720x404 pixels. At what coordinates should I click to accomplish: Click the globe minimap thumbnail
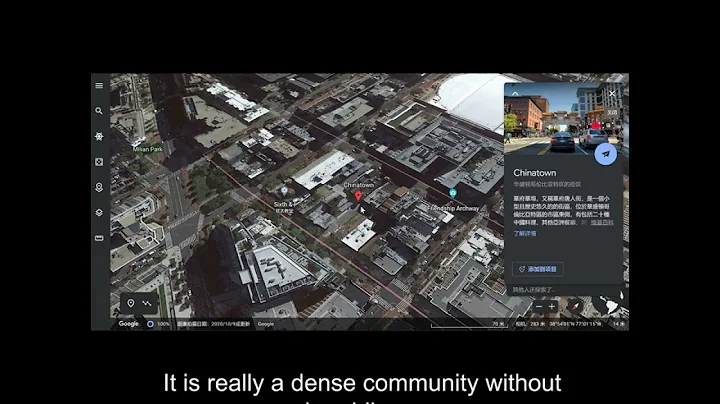click(609, 305)
